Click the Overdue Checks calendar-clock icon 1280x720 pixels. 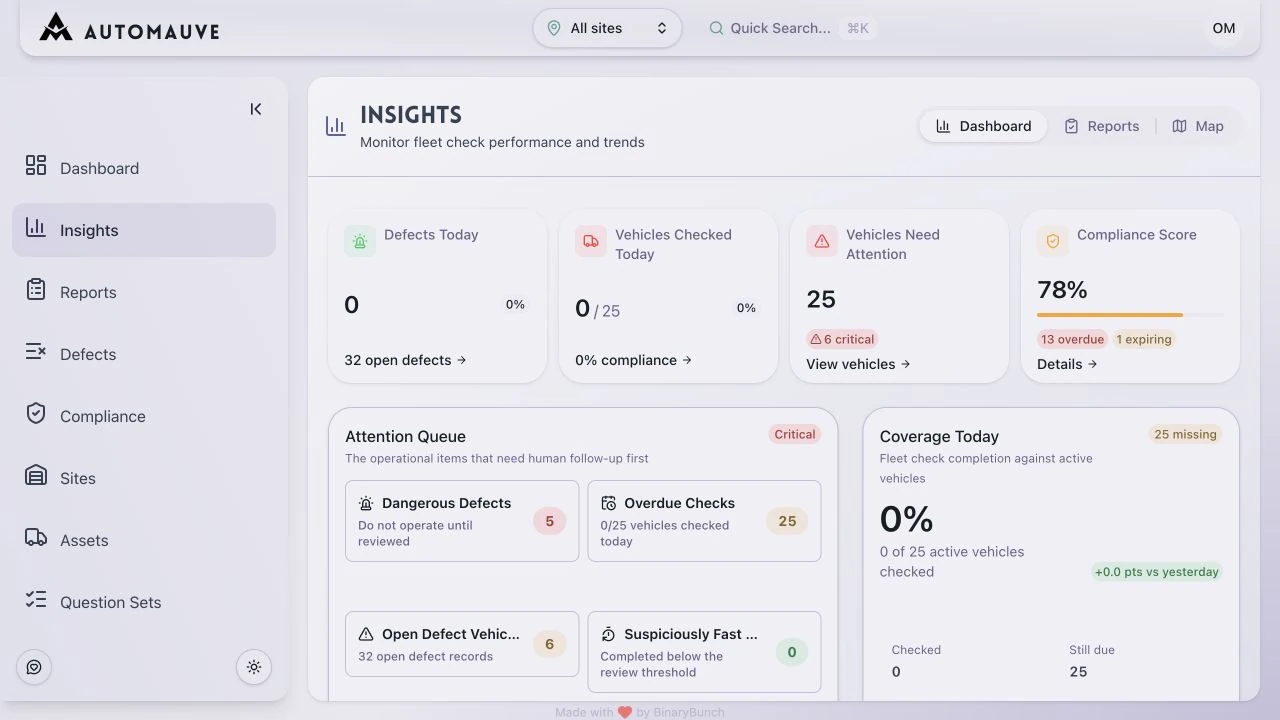click(608, 504)
